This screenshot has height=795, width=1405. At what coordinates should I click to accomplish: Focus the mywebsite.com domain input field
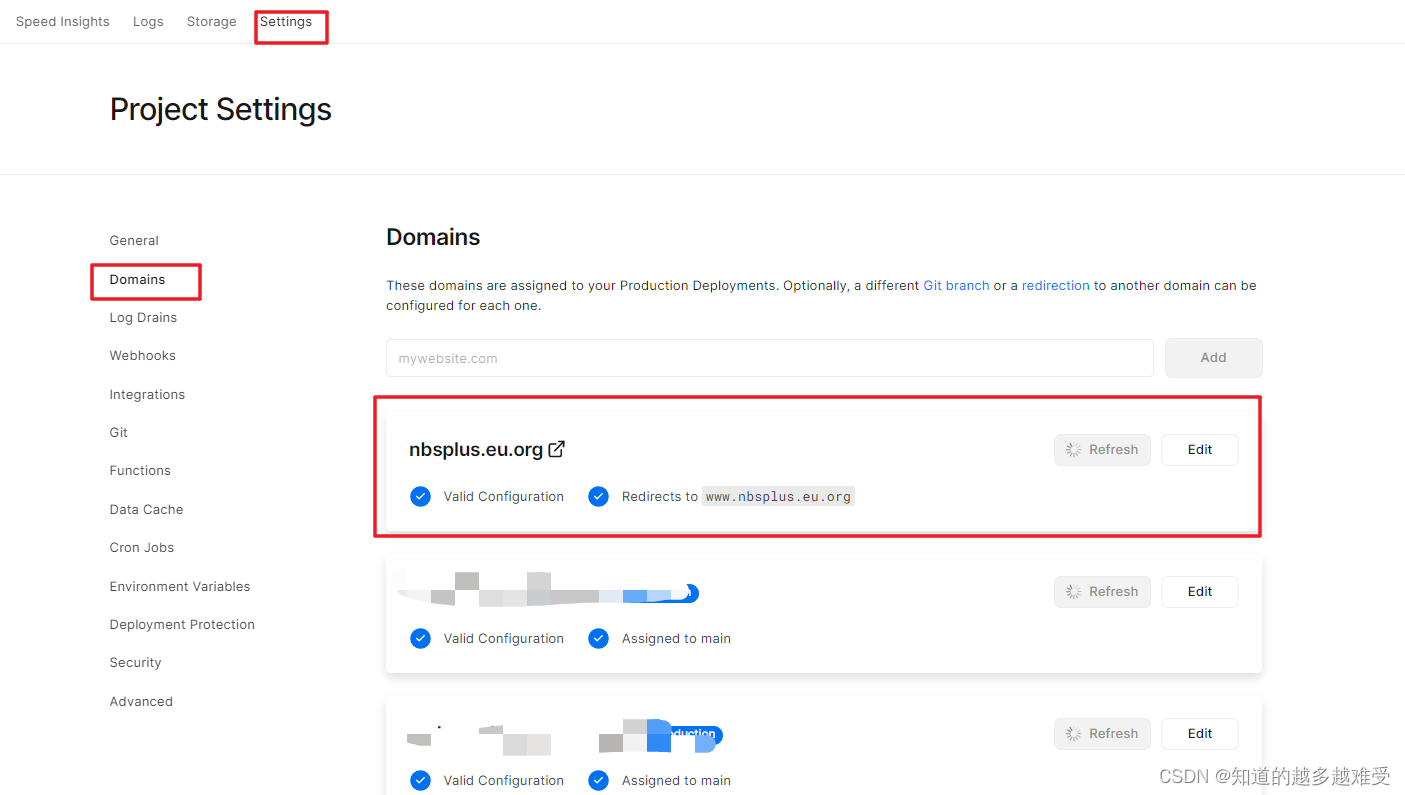pos(770,358)
